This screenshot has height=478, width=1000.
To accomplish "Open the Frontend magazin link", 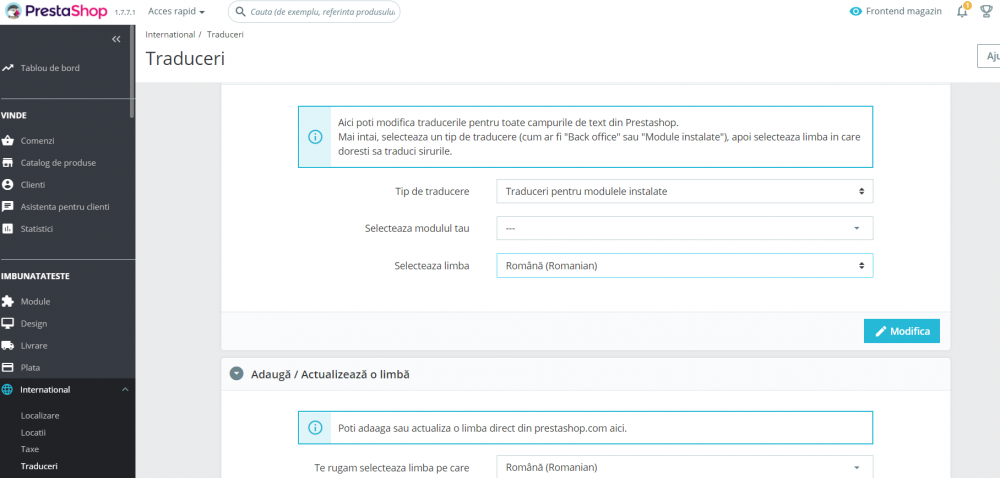I will coord(904,11).
